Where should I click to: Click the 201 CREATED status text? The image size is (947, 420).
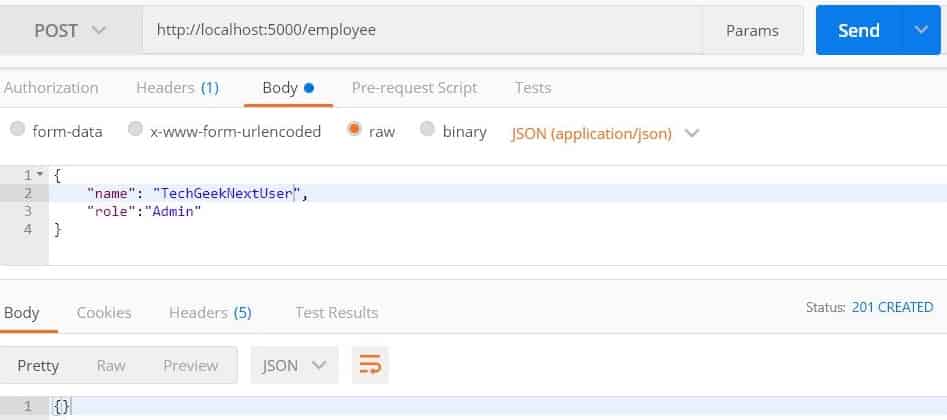point(893,307)
